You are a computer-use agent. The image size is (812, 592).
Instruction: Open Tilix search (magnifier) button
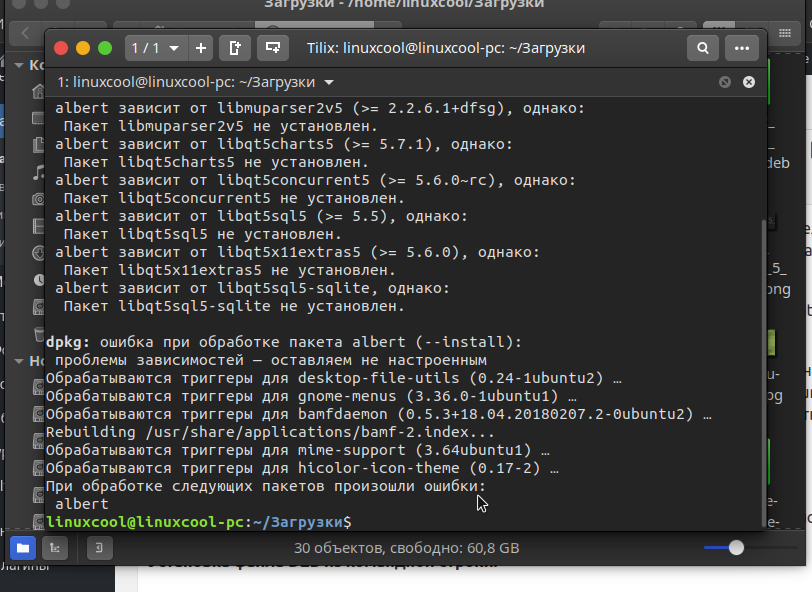703,47
